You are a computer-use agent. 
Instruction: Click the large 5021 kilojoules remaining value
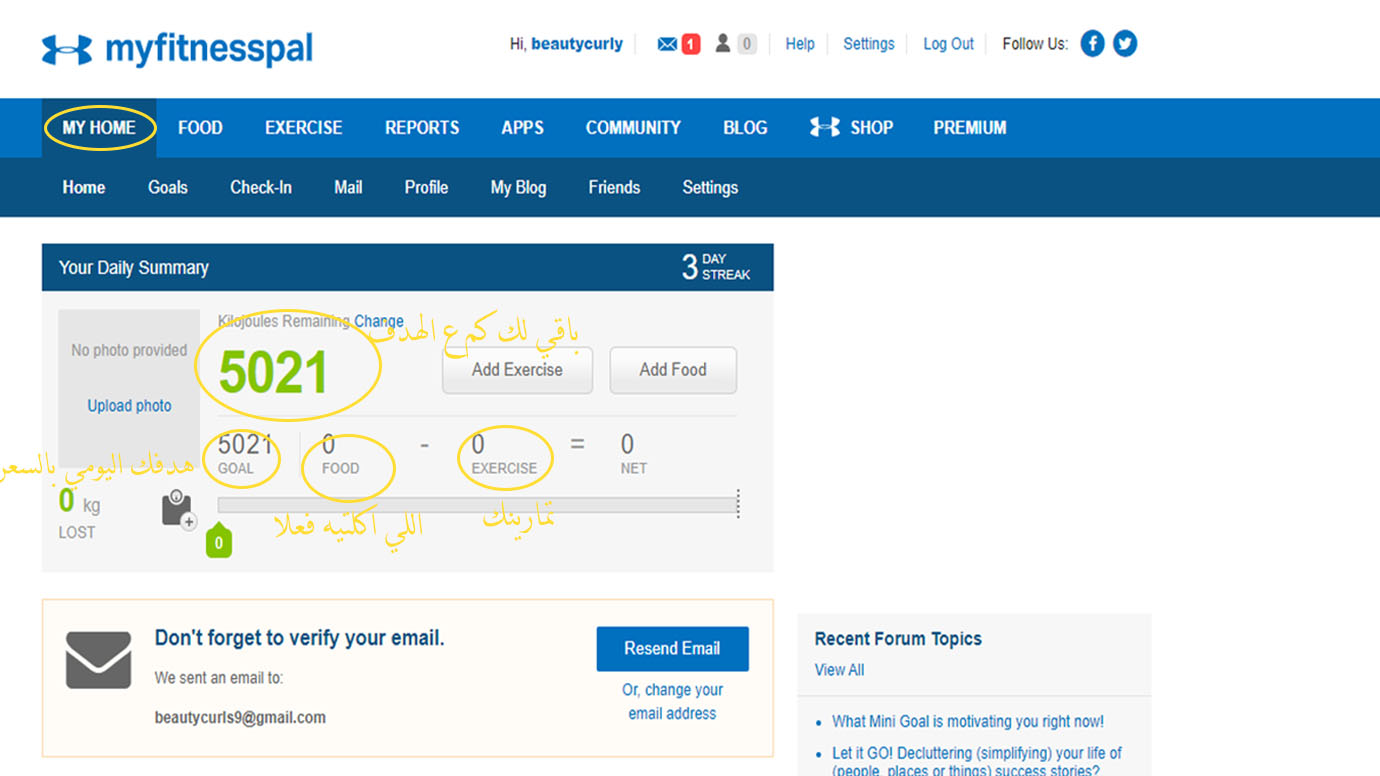pos(273,372)
